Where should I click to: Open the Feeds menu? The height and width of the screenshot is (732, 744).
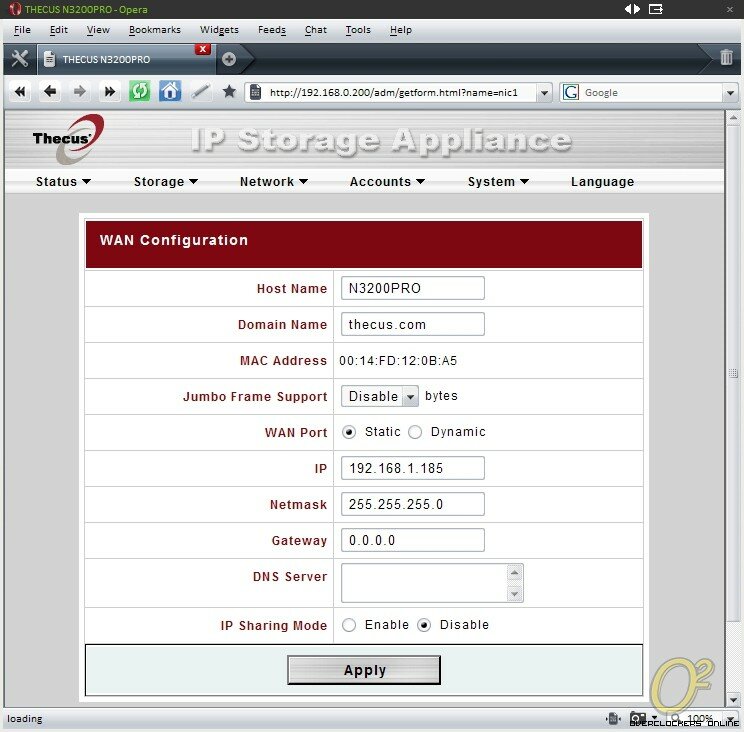[272, 30]
